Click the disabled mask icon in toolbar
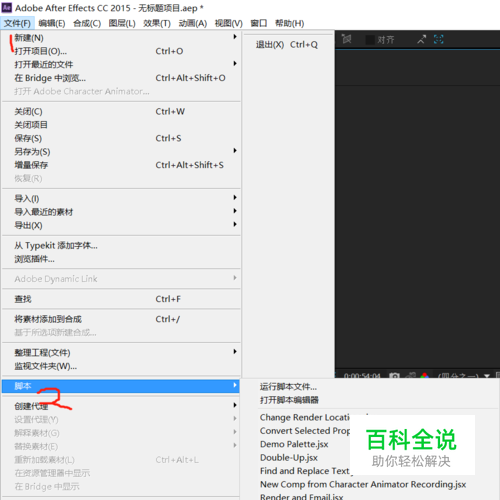The height and width of the screenshot is (500, 500). tap(347, 39)
